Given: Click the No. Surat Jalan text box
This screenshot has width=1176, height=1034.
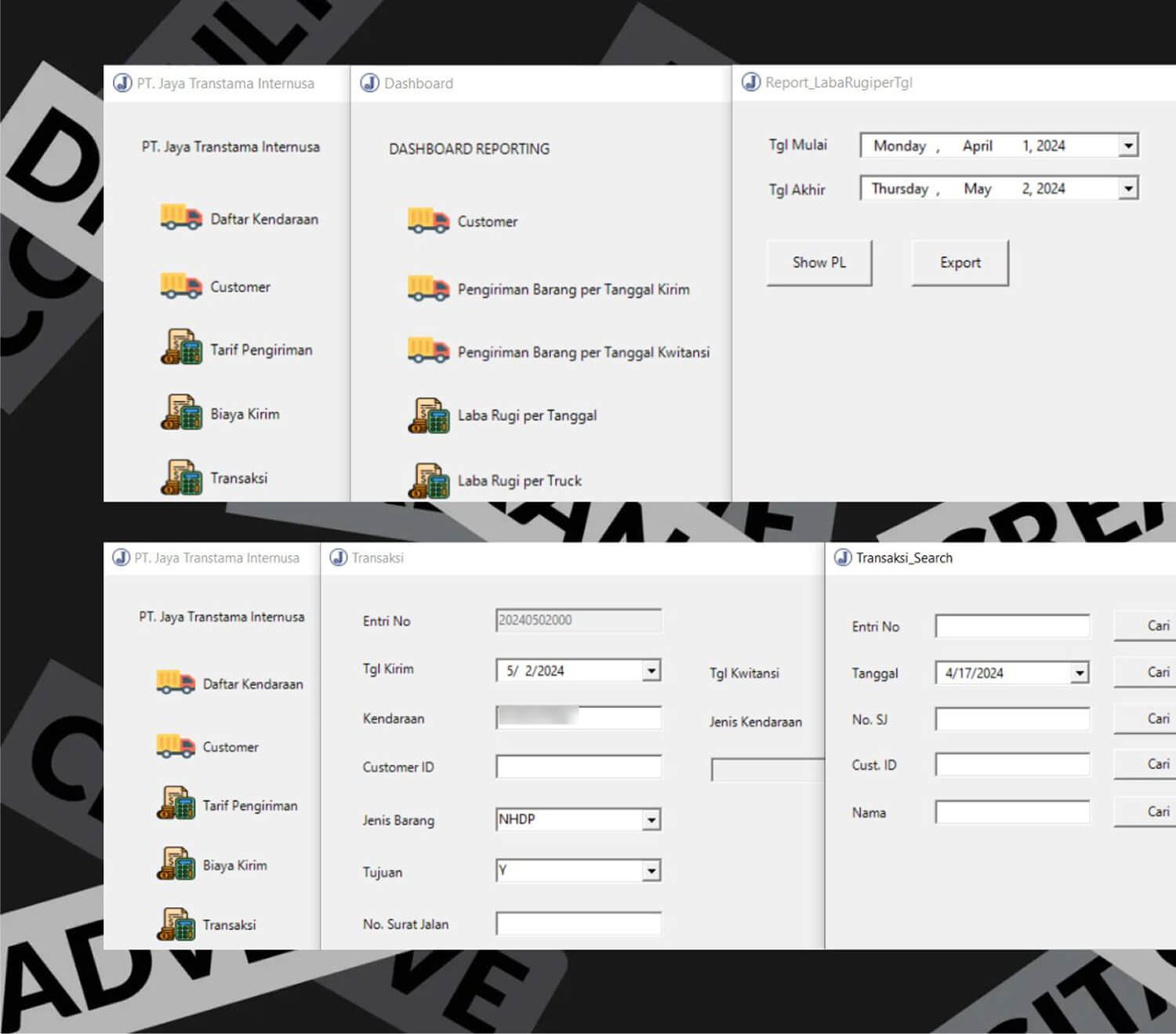Looking at the screenshot, I should tap(579, 923).
